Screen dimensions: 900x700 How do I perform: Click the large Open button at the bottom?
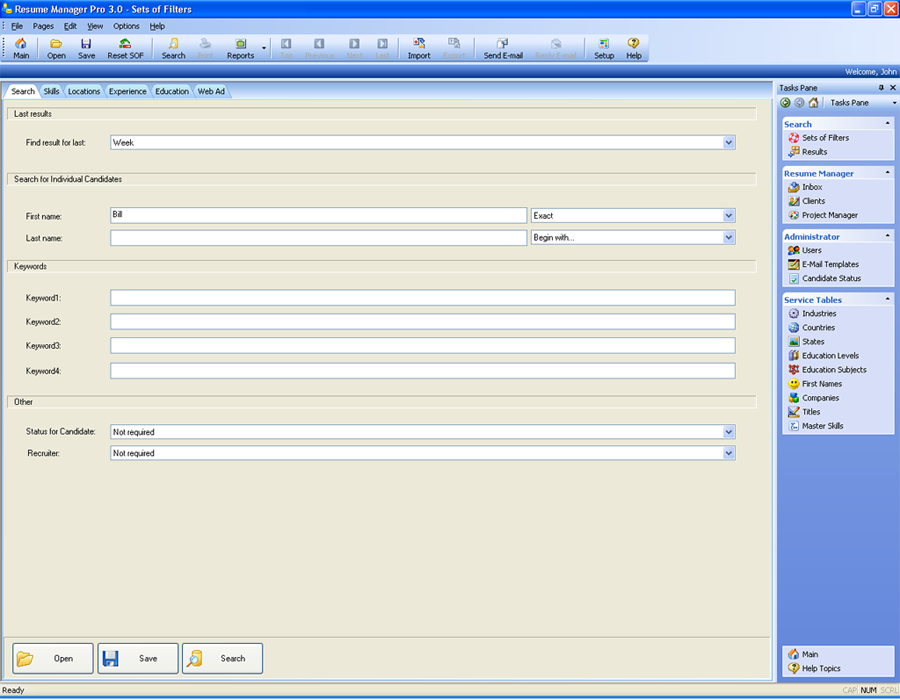[x=53, y=659]
